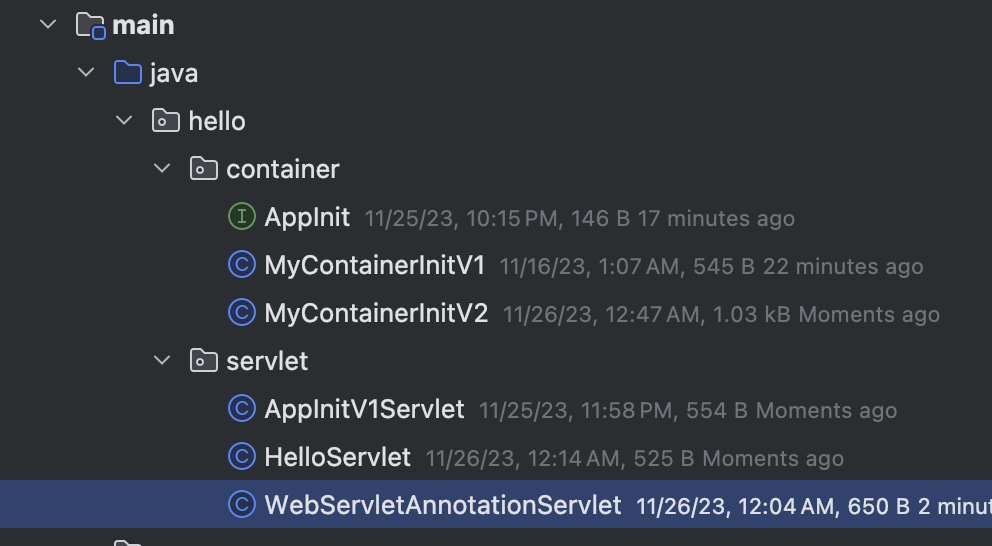Select the AppInit interface file
The image size is (992, 546).
coord(307,217)
